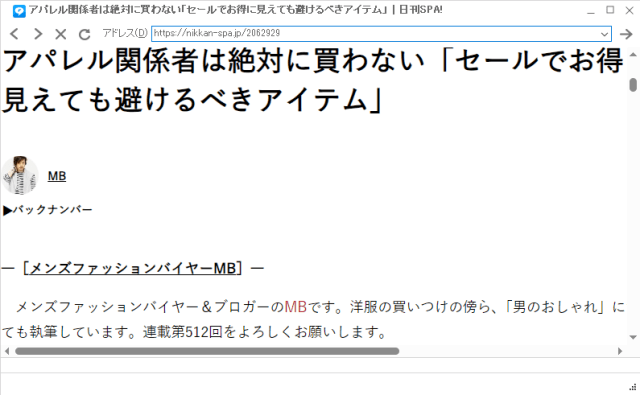This screenshot has width=640, height=395.
Task: Click the browser app icon in title bar
Action: [x=19, y=10]
